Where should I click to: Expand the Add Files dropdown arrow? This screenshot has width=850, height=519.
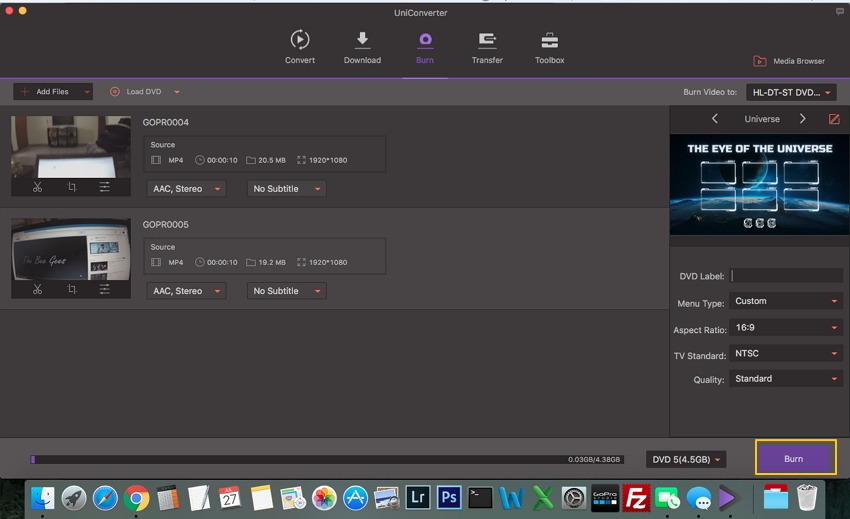(87, 92)
